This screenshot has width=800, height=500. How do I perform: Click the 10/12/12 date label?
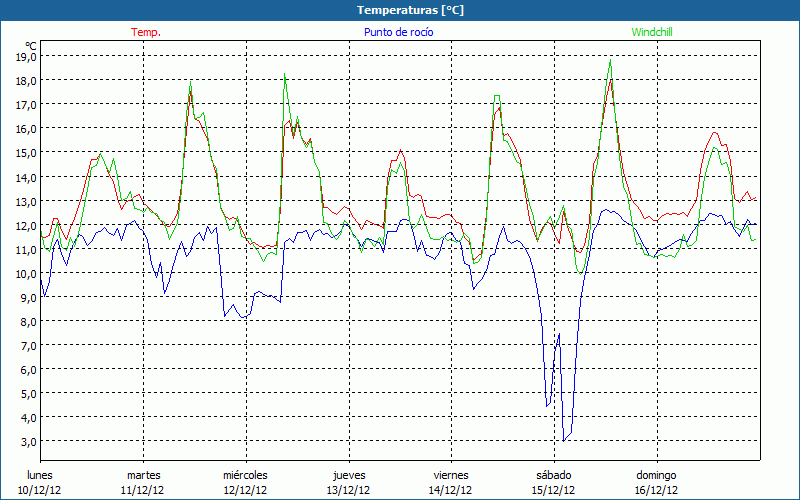[x=41, y=490]
